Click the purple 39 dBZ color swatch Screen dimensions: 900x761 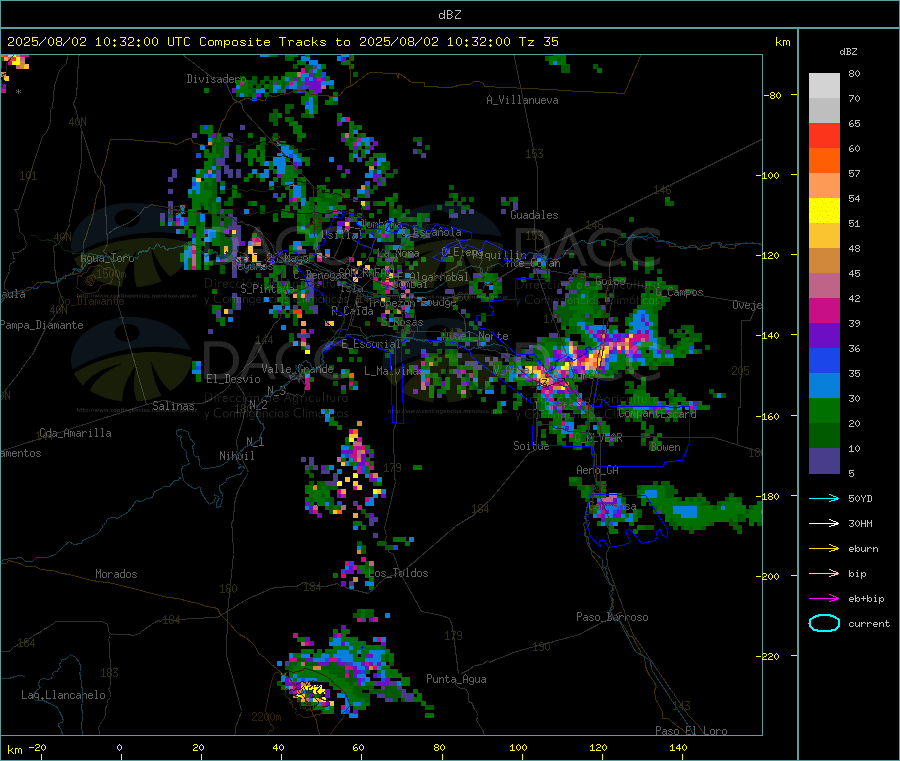tap(824, 336)
